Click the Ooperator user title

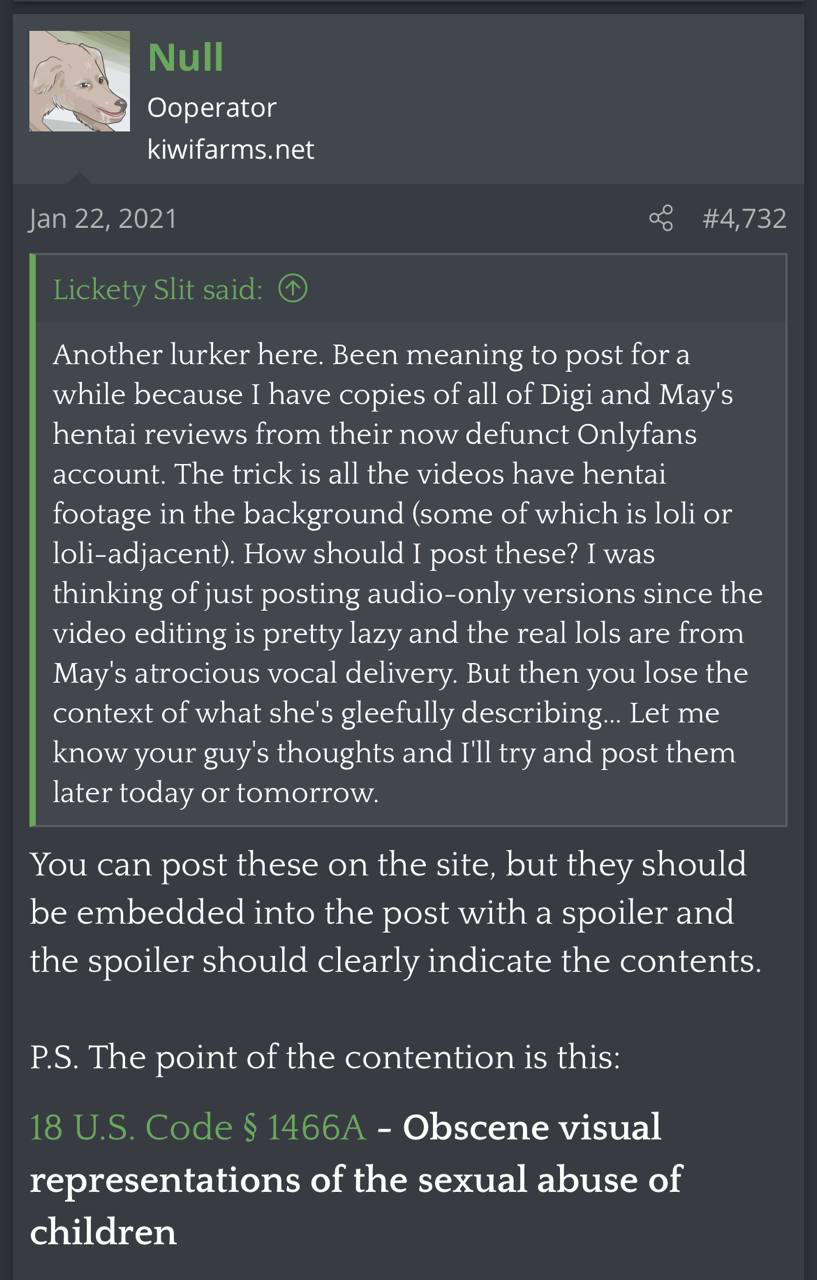click(211, 107)
